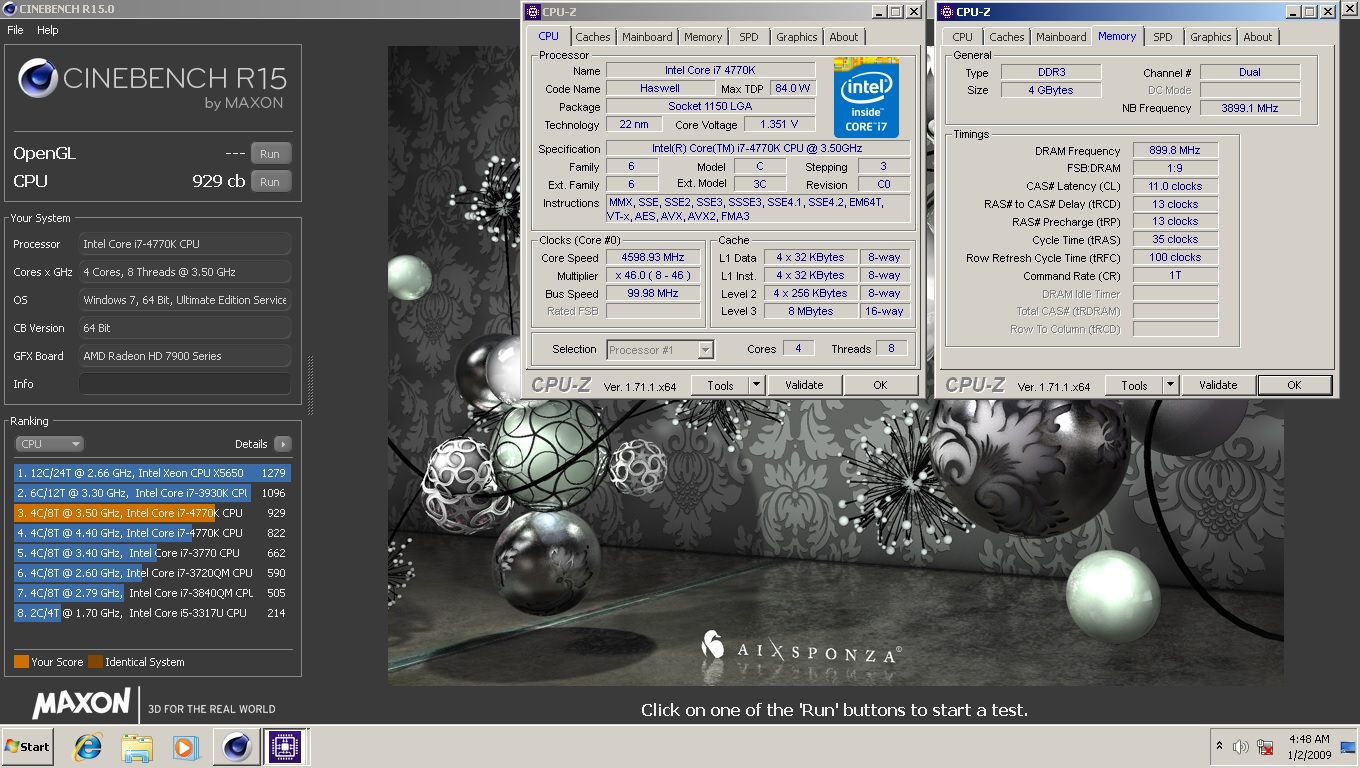
Task: Open ranking Details arrow button
Action: (x=282, y=444)
